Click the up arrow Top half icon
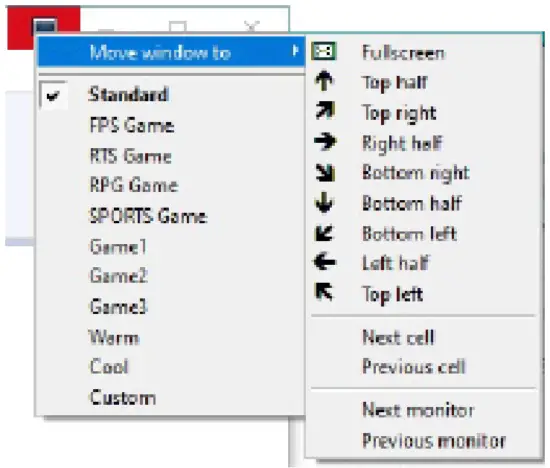 pyautogui.click(x=324, y=81)
